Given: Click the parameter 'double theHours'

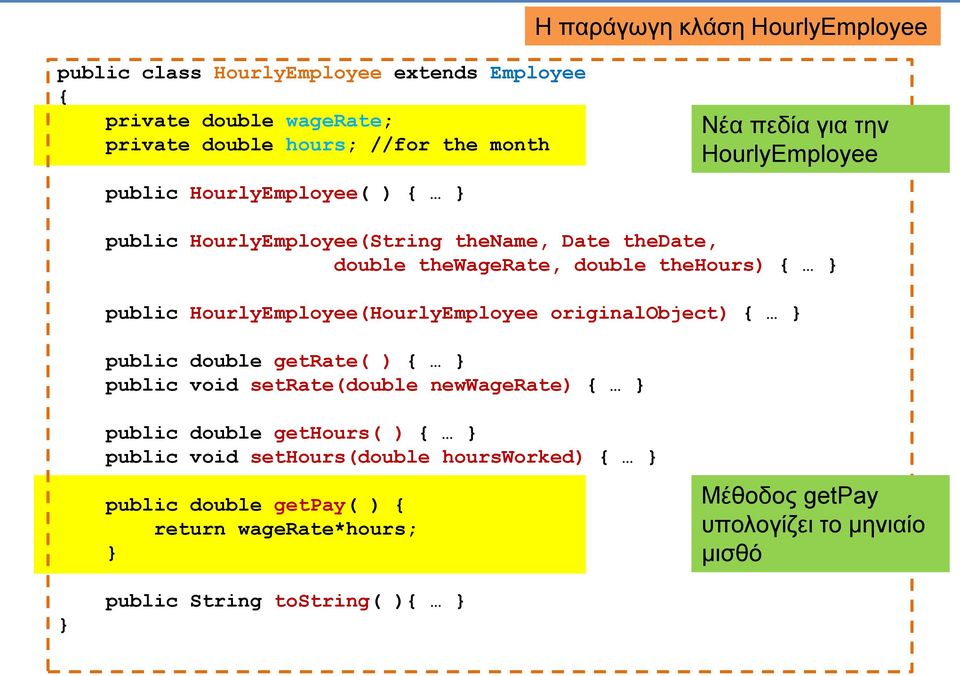Looking at the screenshot, I should click(663, 265).
